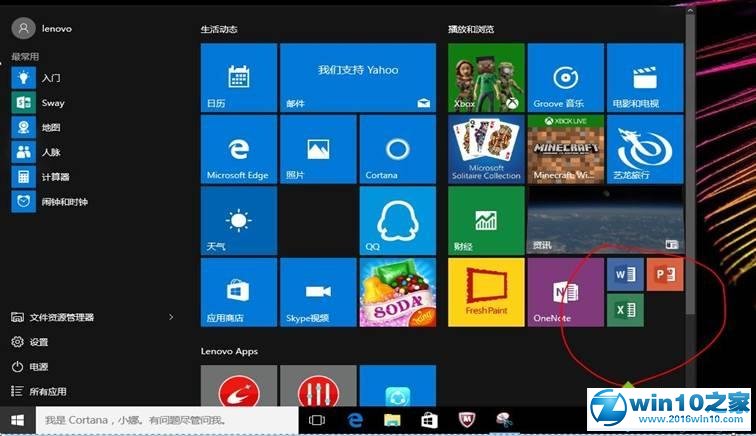Click the Windows Start button
Viewport: 756px width, 436px height.
point(17,420)
